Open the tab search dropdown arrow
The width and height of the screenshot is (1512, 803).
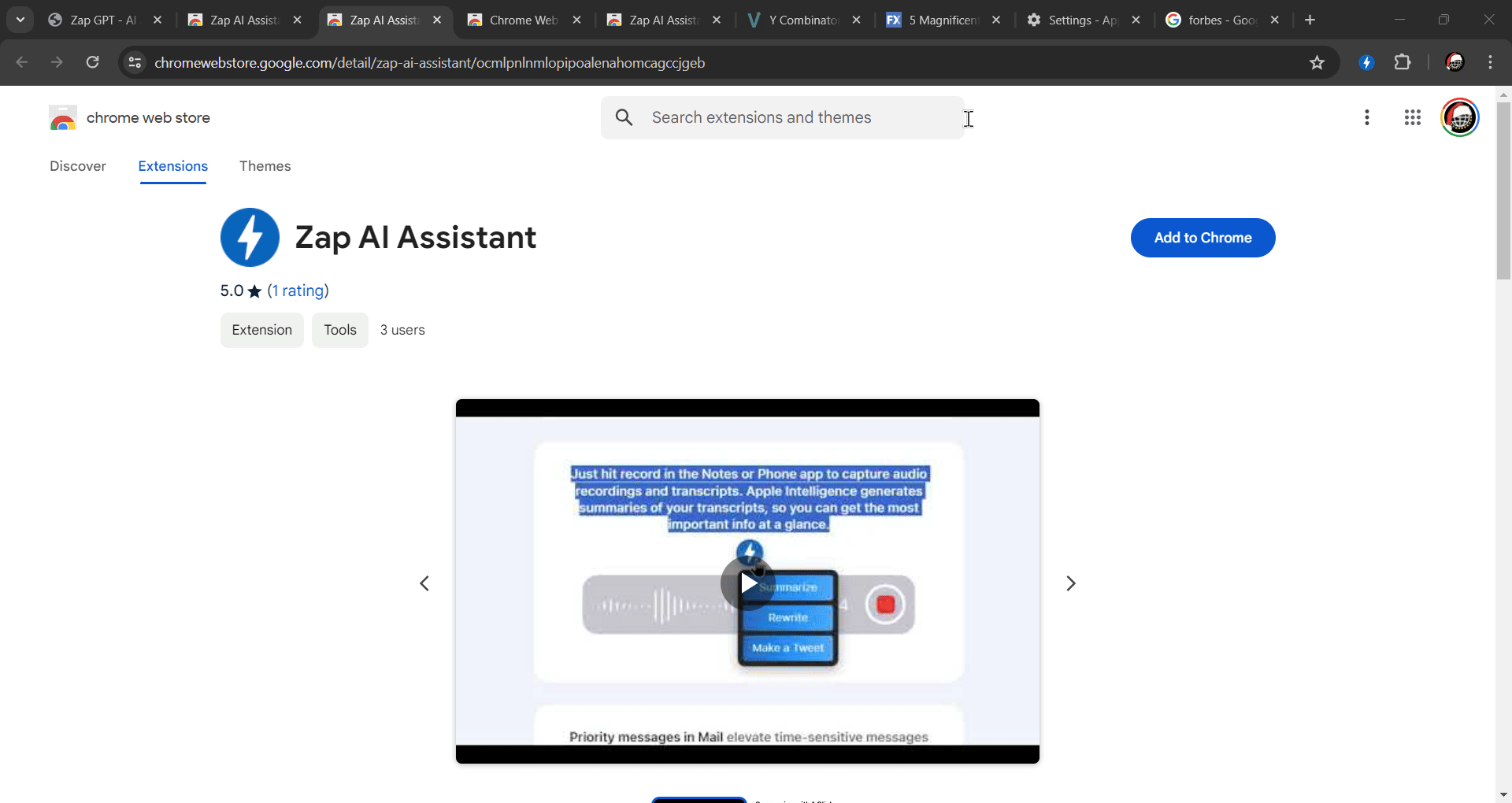point(20,20)
